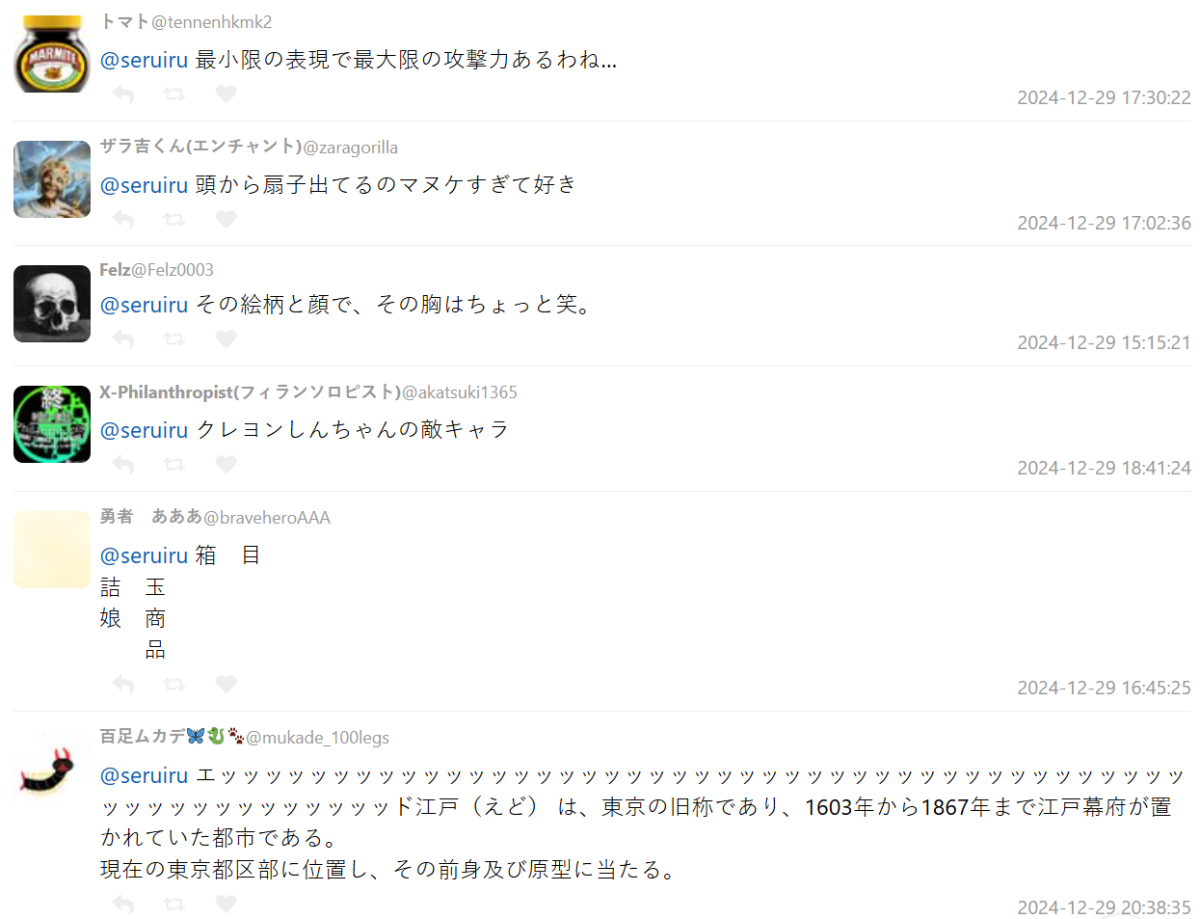
Task: Retweet the mukade_100legs post
Action: (x=174, y=905)
